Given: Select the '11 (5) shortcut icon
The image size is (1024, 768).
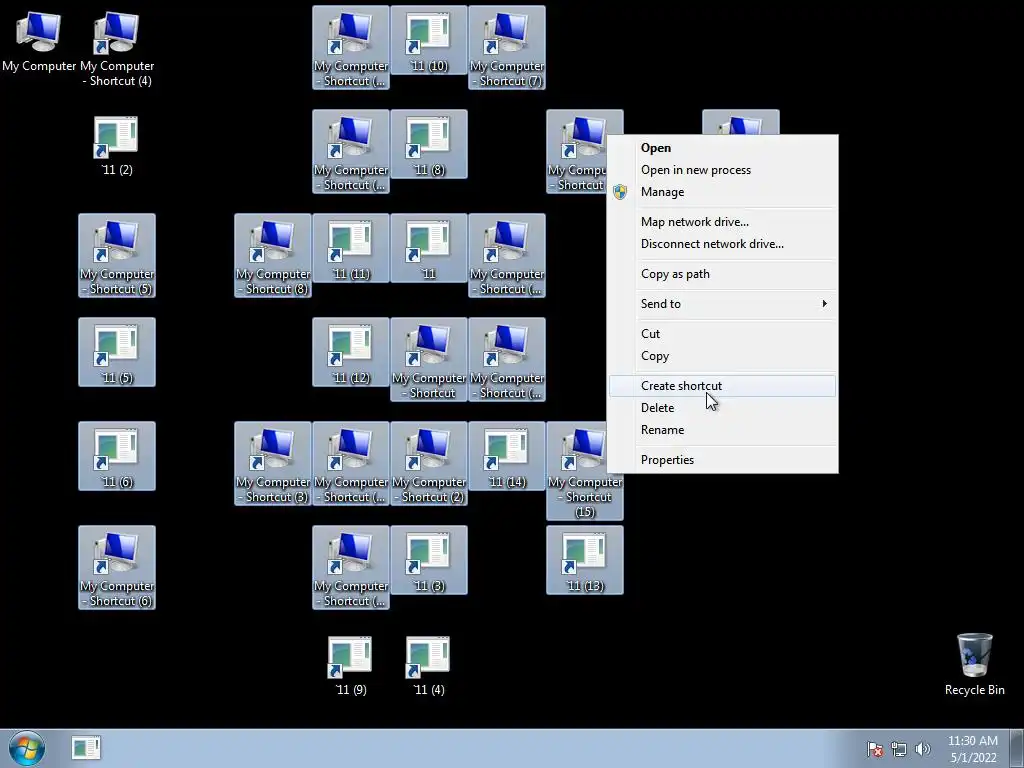Looking at the screenshot, I should point(117,352).
